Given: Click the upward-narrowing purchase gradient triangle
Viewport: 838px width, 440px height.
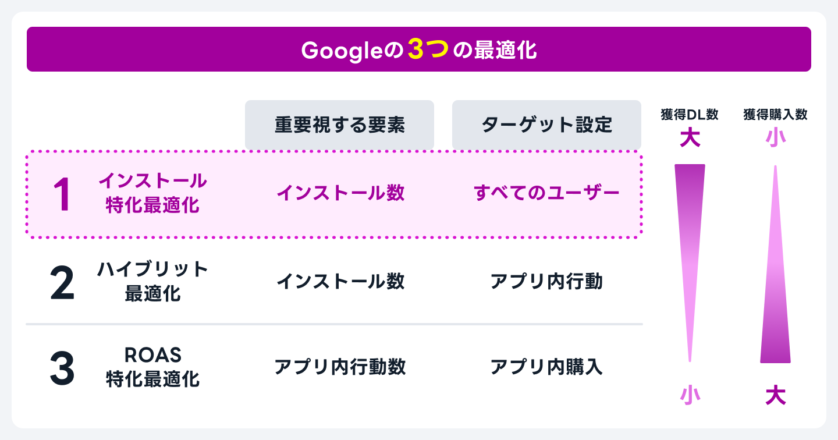Looking at the screenshot, I should pos(775,264).
